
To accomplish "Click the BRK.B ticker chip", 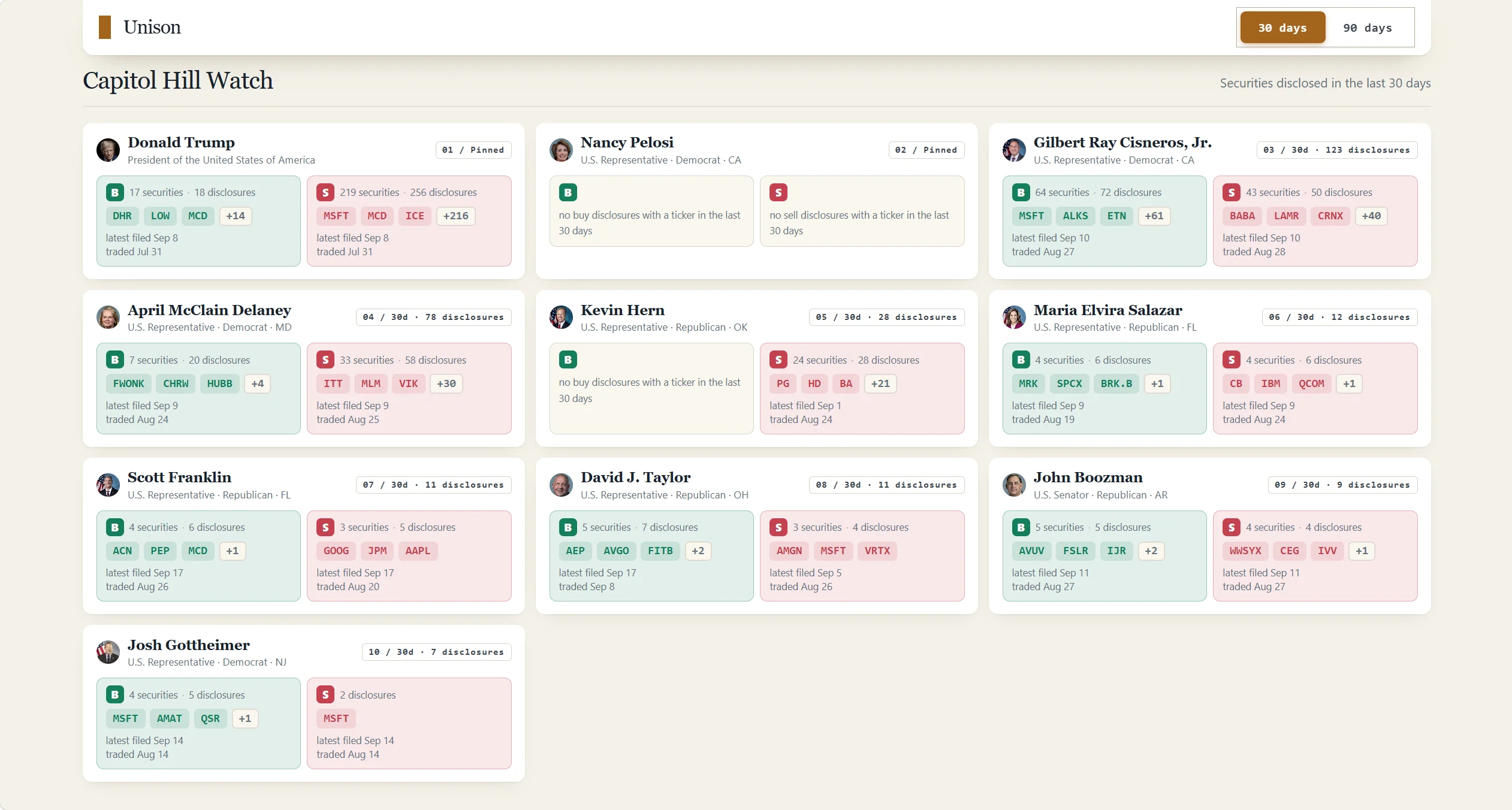I will tap(1116, 383).
